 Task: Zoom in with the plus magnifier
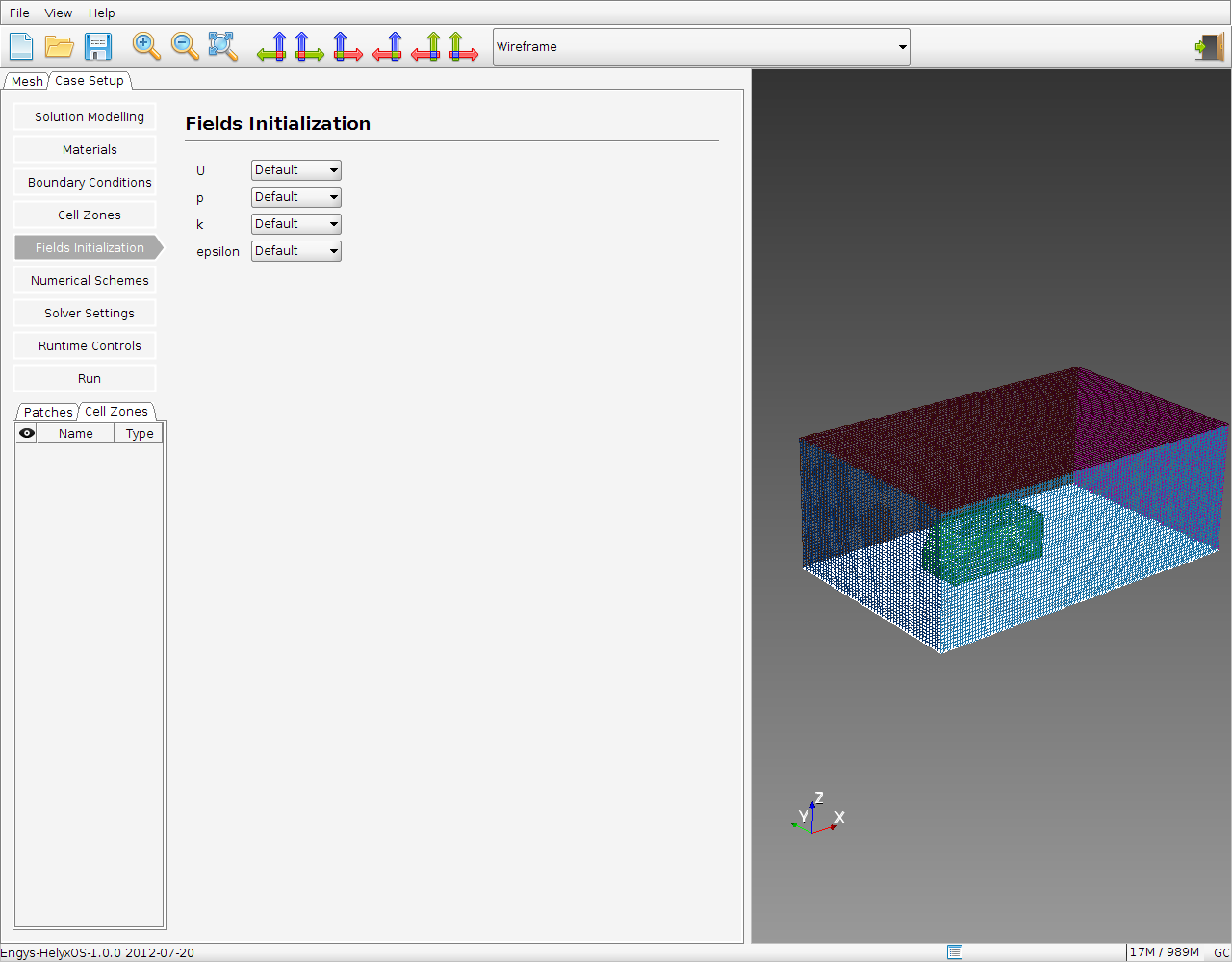(146, 46)
